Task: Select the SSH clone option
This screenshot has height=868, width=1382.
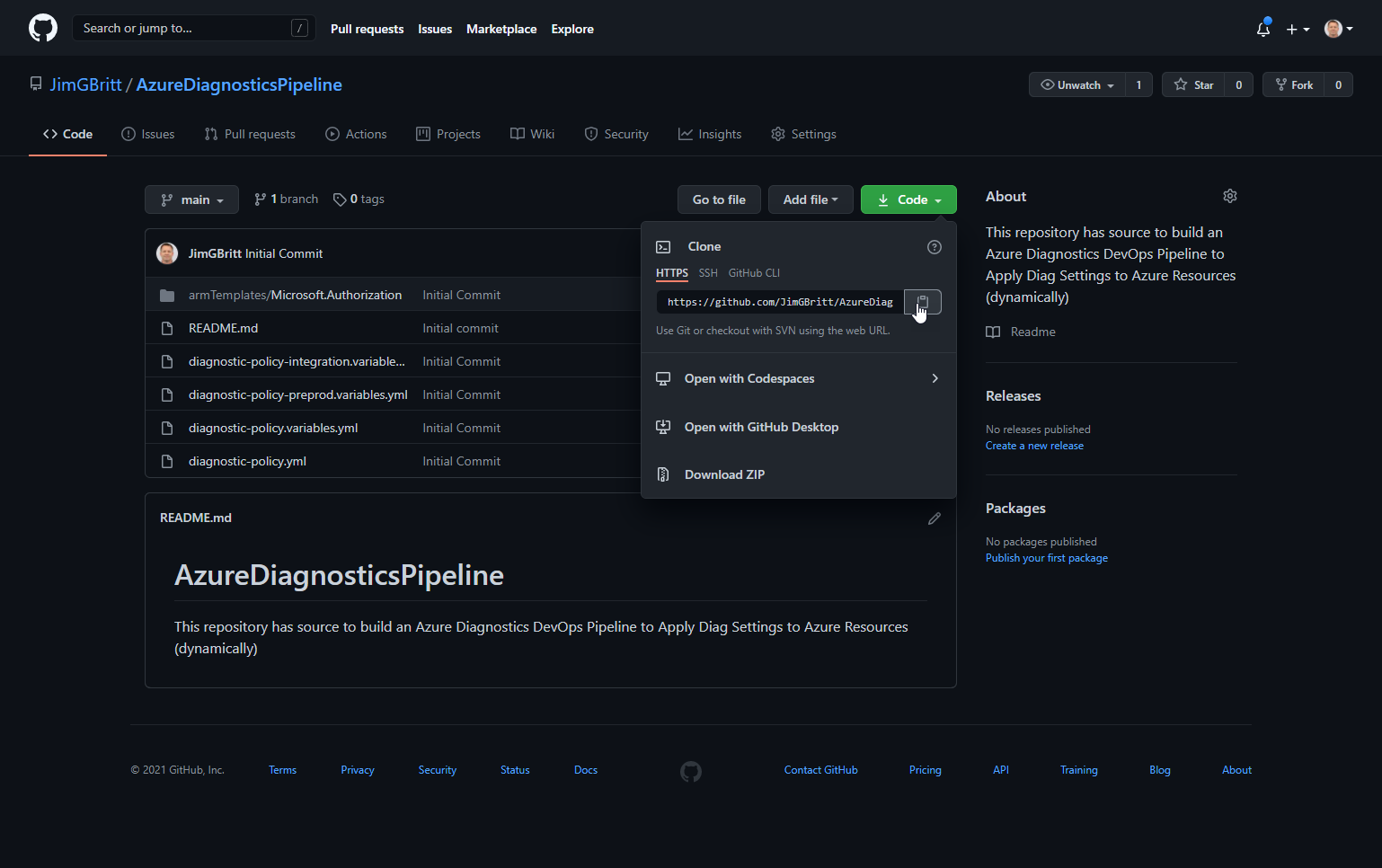Action: 708,273
